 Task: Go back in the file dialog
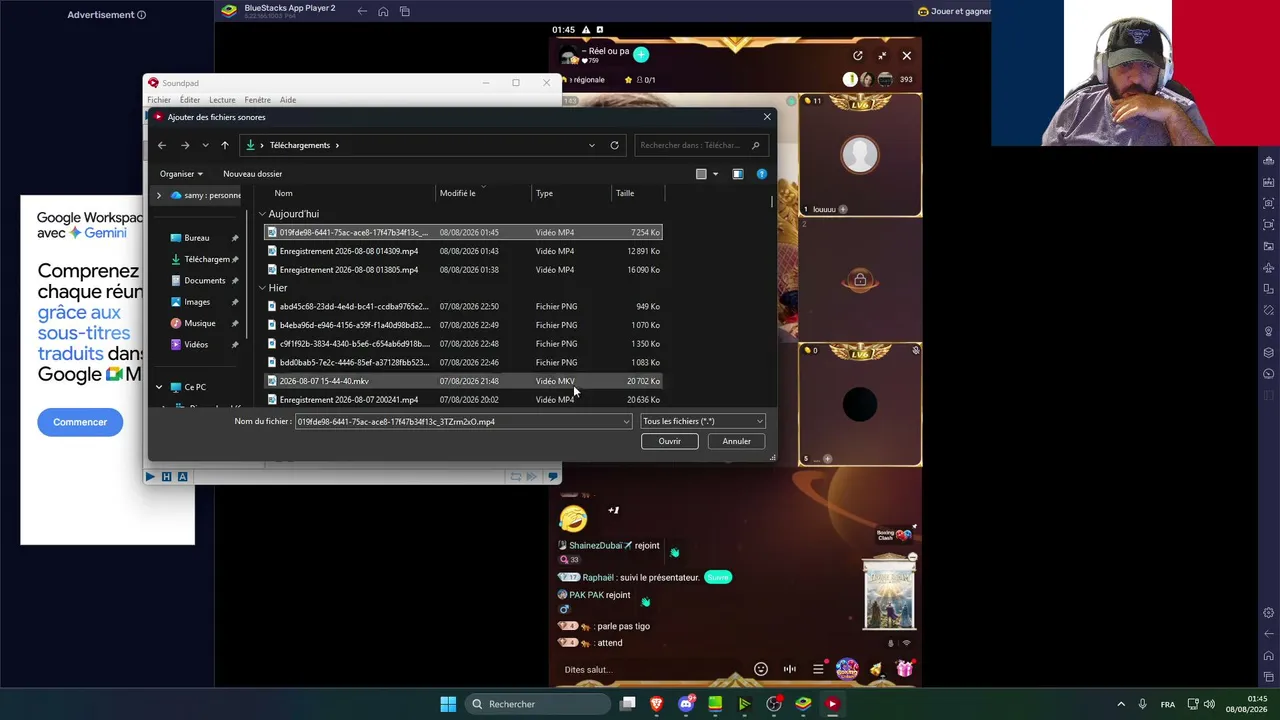coord(162,145)
